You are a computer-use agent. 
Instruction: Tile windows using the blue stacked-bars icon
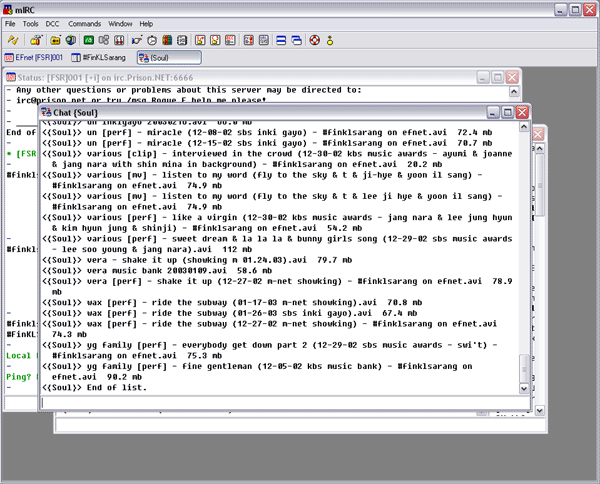click(279, 40)
